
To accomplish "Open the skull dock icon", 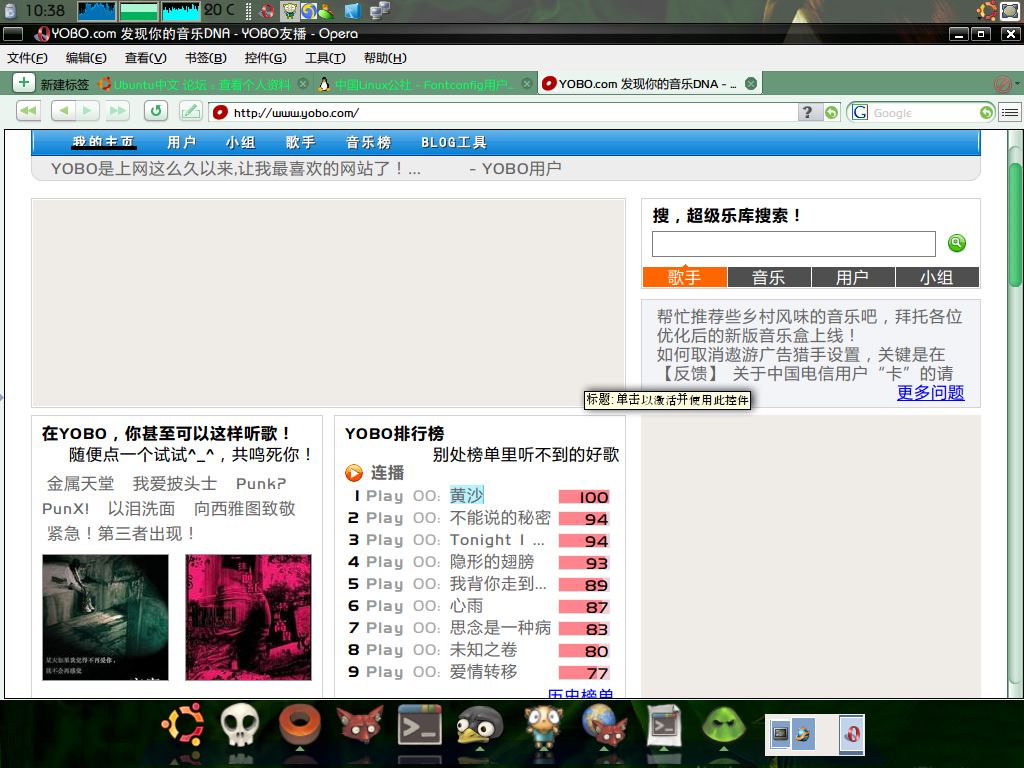I will tap(240, 725).
